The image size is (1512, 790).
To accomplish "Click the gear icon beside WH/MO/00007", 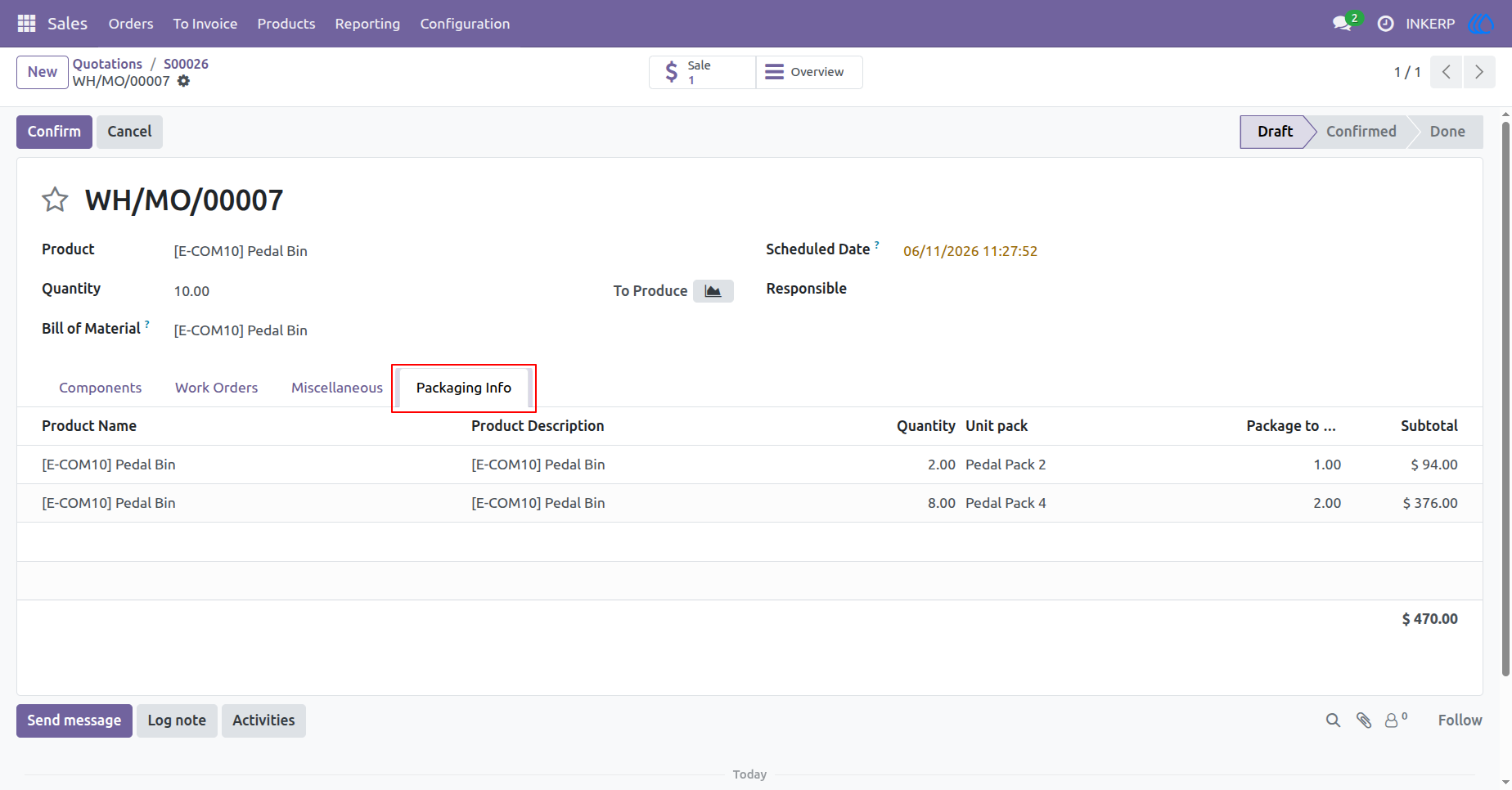I will pos(183,81).
